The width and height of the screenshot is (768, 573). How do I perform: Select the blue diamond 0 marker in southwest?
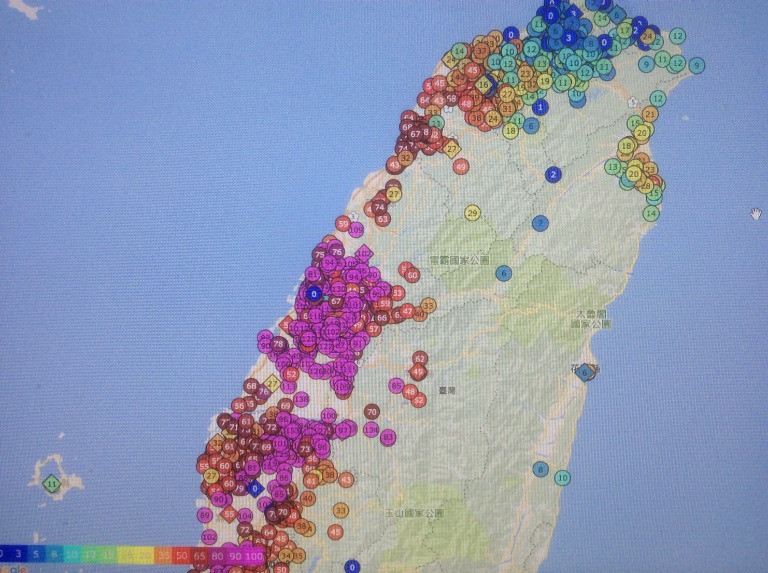(255, 488)
